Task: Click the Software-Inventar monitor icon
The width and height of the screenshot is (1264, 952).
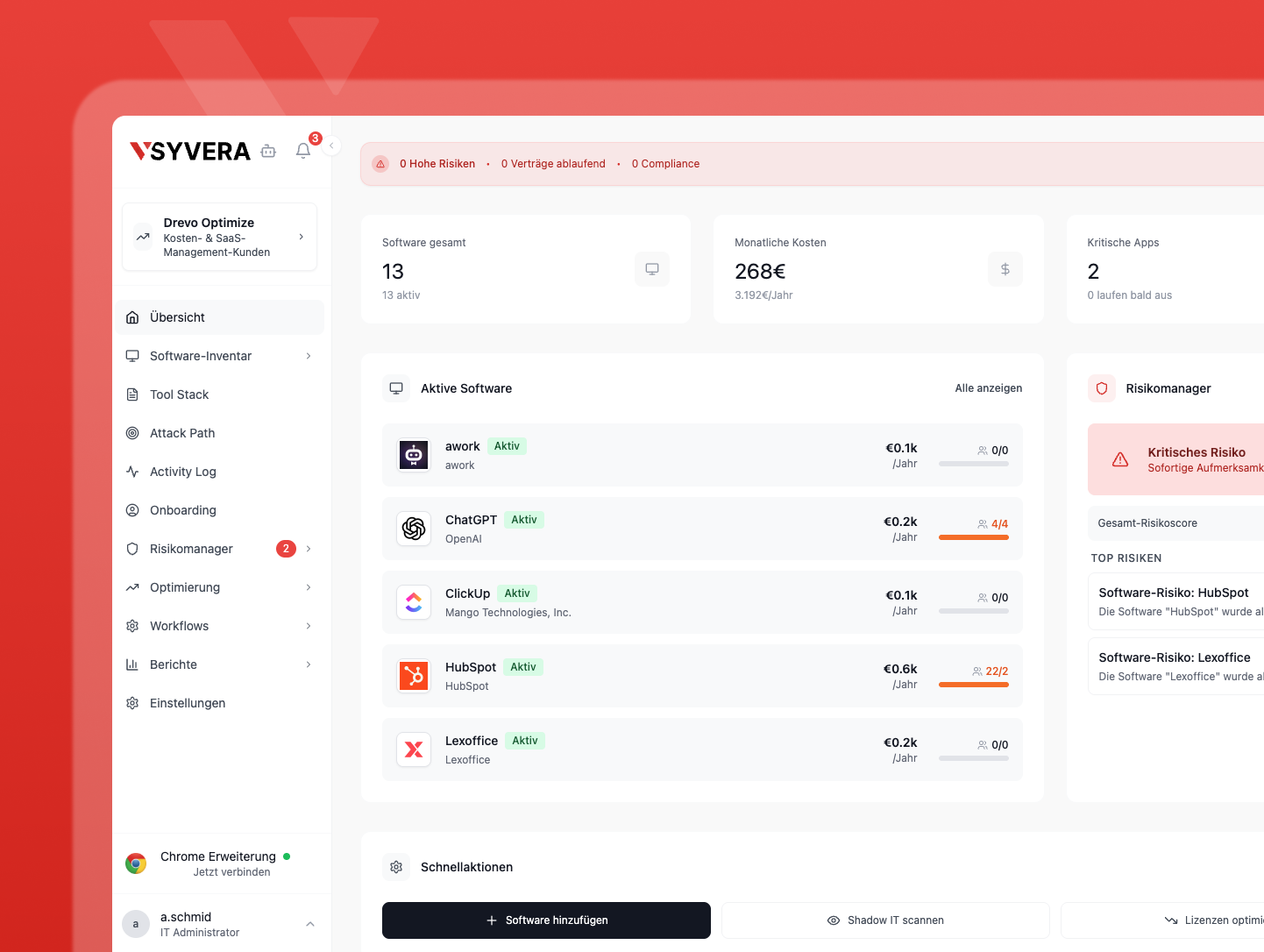Action: coord(132,356)
